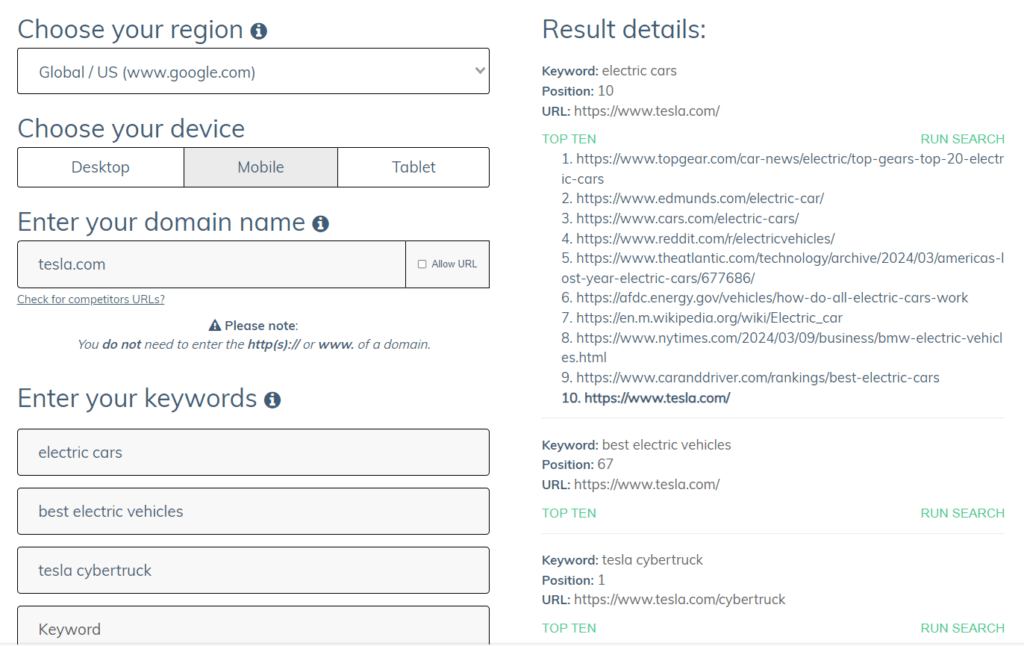The width and height of the screenshot is (1024, 646).
Task: Click the region info icon
Action: (x=259, y=29)
